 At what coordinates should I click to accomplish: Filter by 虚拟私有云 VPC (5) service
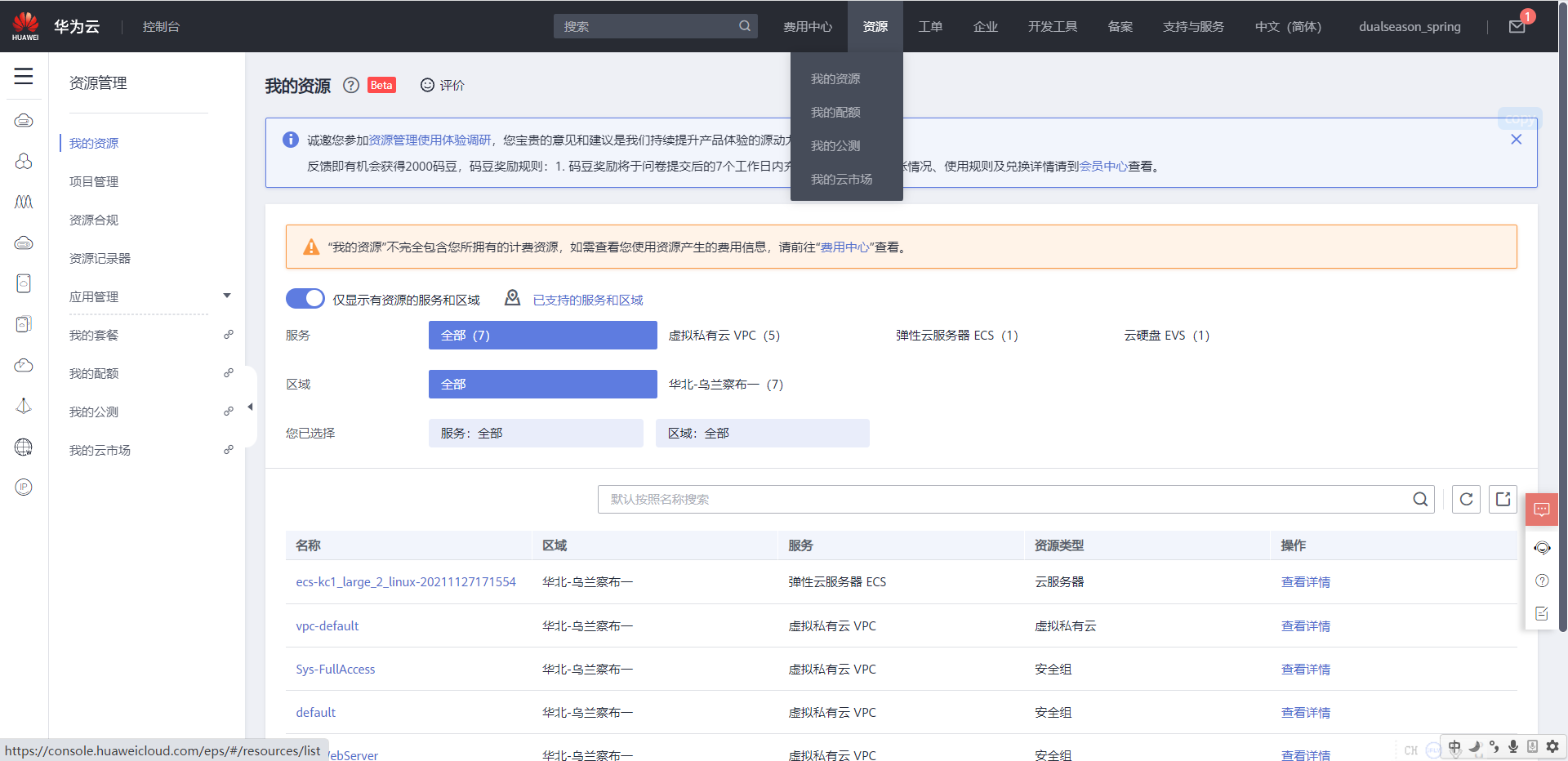(724, 336)
